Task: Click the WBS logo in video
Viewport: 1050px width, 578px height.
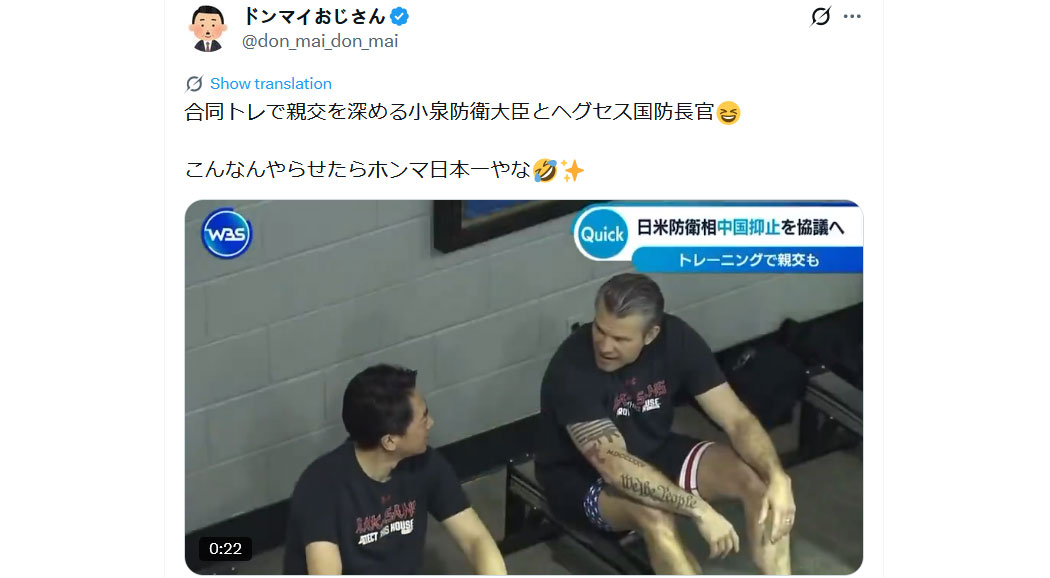Action: pyautogui.click(x=226, y=234)
